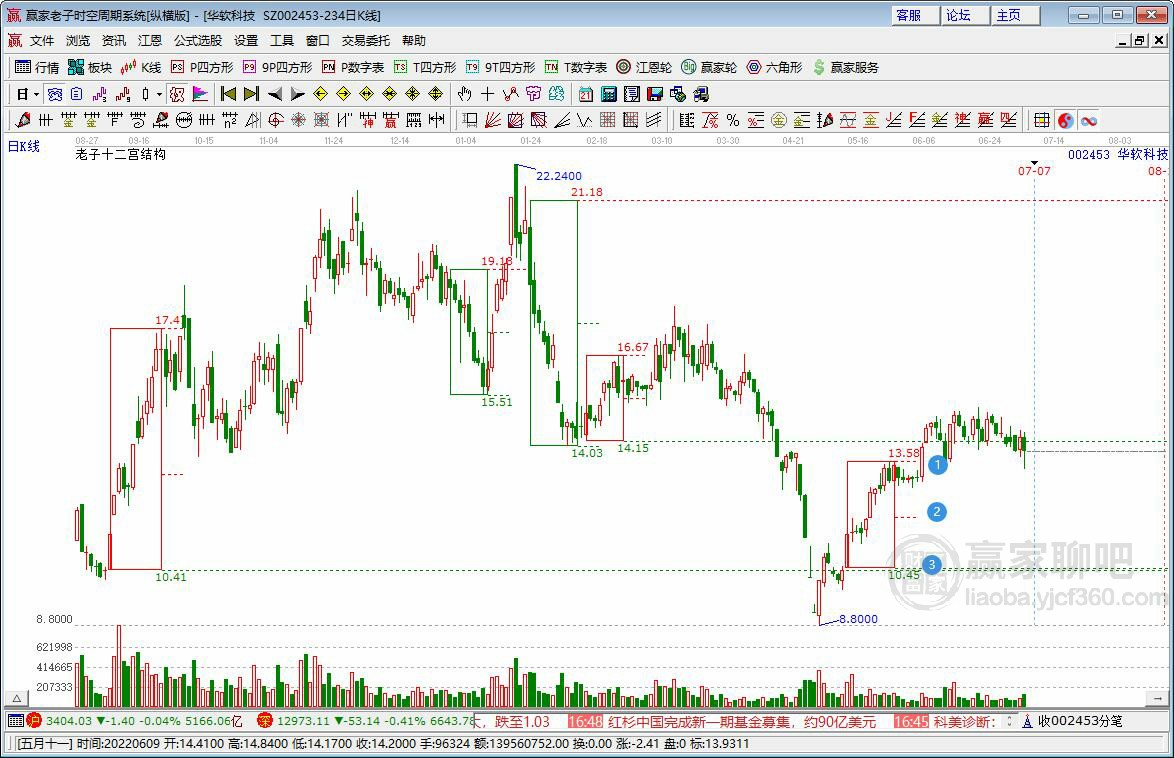This screenshot has height=758, width=1174.
Task: Click the red floppy save icon
Action: pyautogui.click(x=655, y=94)
